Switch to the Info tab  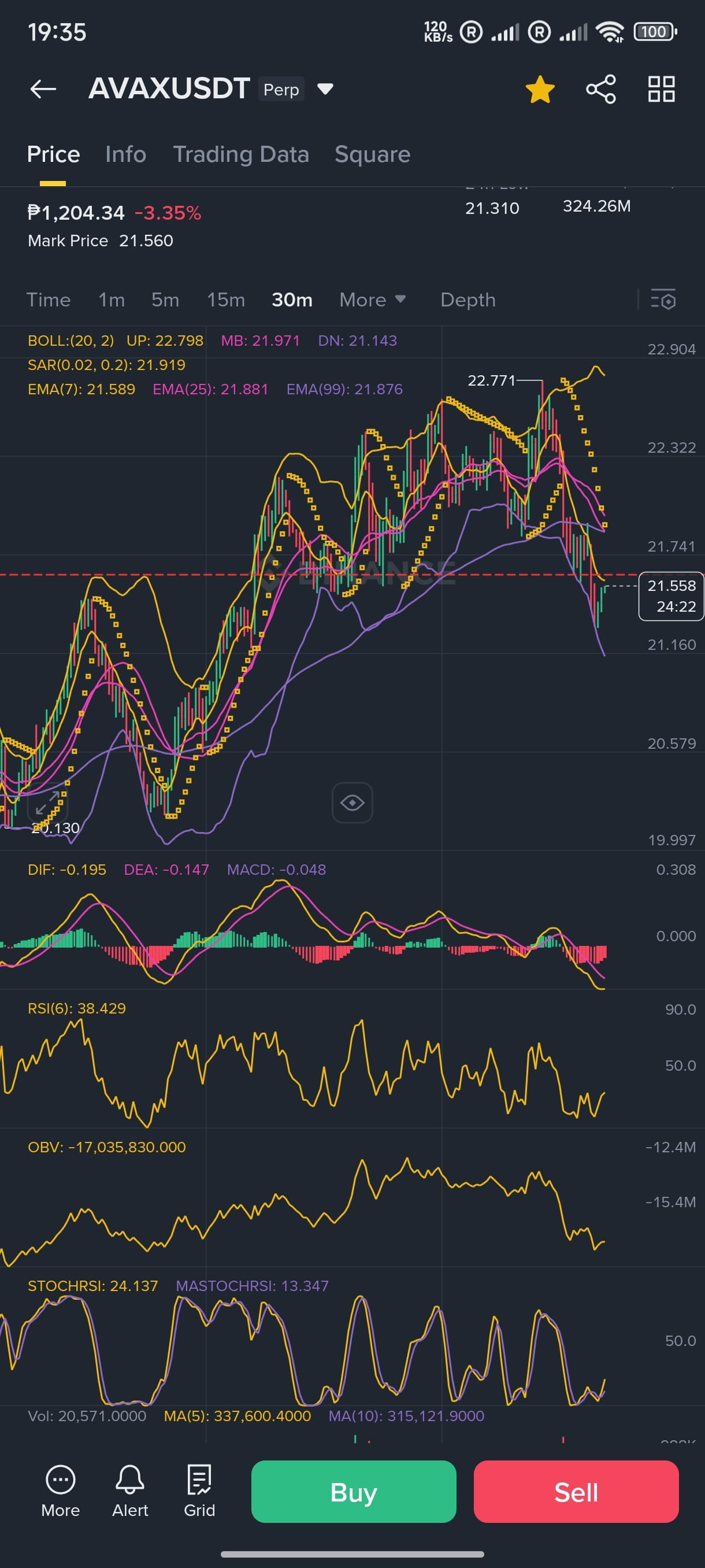click(x=125, y=154)
